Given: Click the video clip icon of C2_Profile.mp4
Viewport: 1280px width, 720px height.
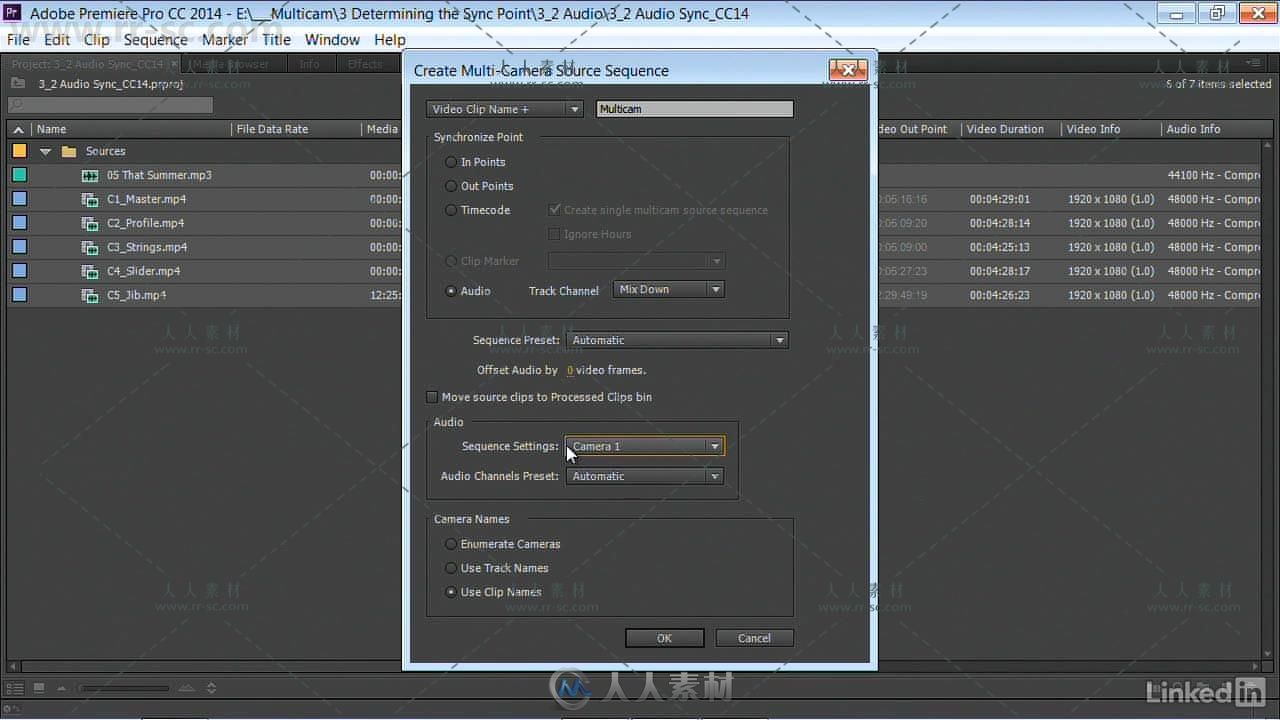Looking at the screenshot, I should 90,223.
